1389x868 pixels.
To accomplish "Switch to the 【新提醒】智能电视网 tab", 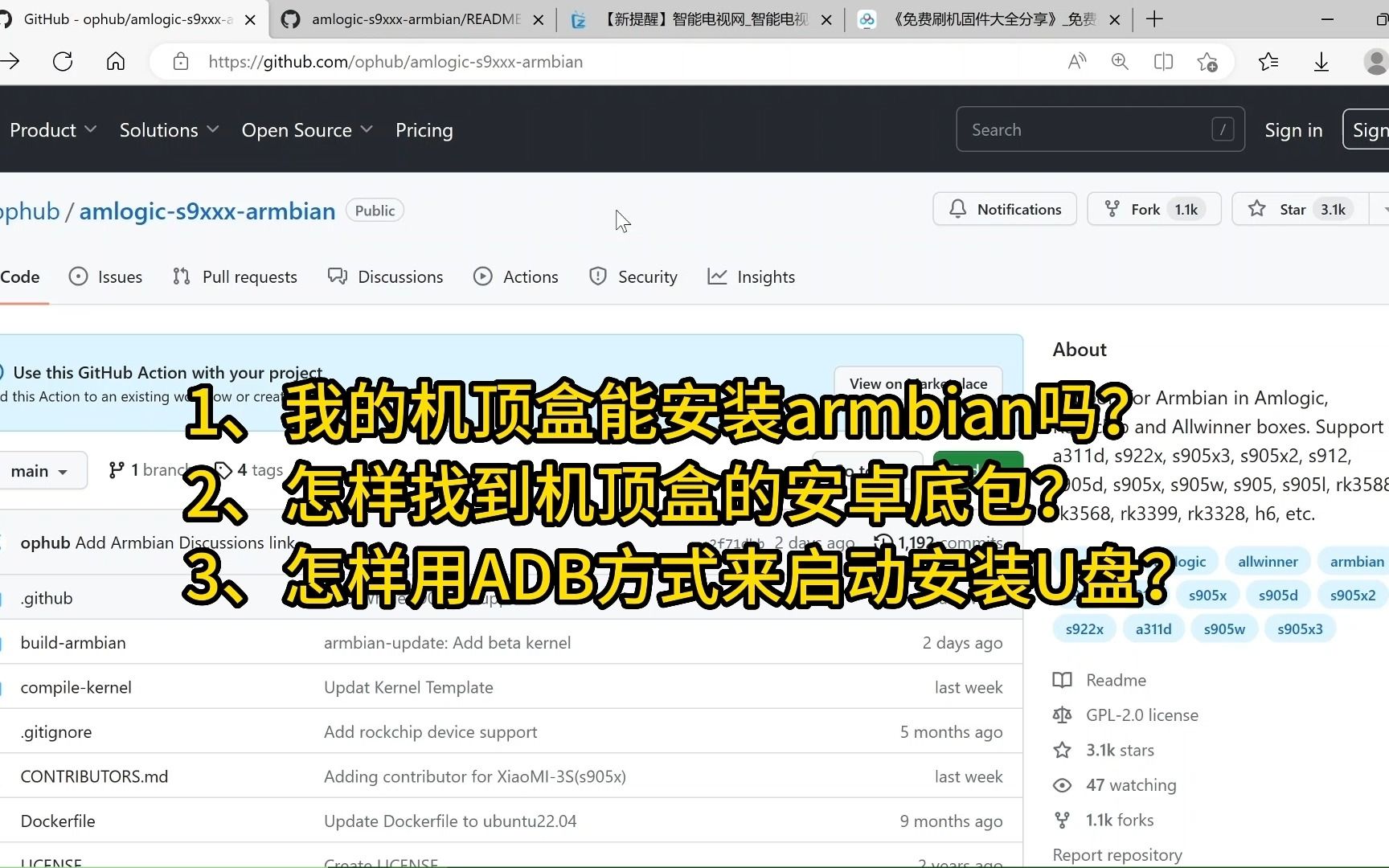I will point(699,19).
